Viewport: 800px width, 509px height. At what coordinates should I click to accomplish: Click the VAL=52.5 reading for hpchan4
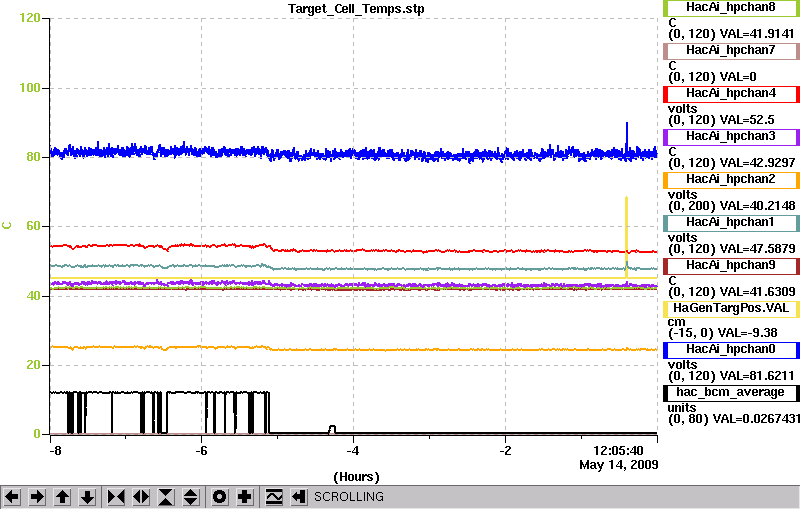pos(746,120)
